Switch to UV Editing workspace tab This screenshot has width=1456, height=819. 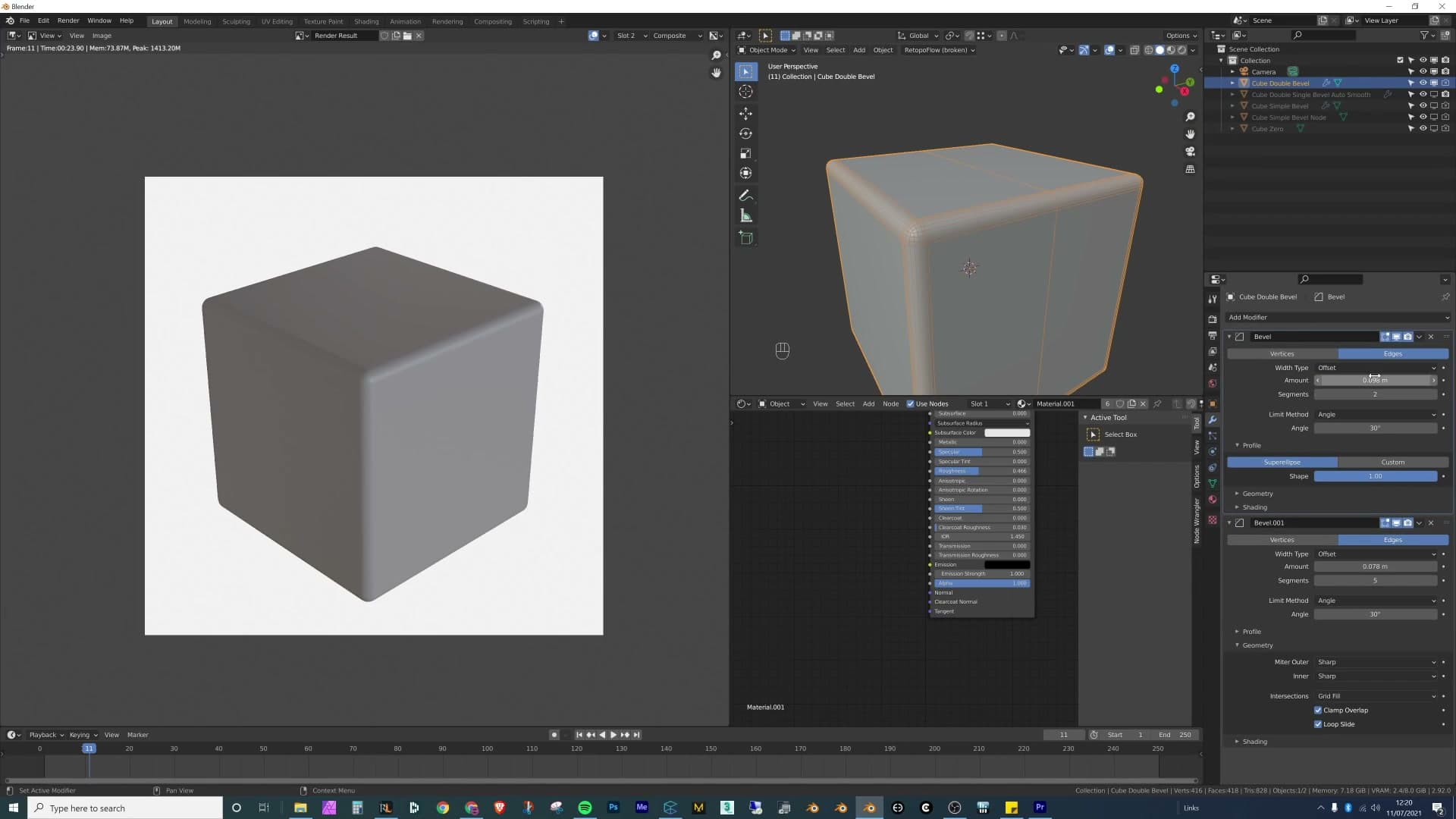(277, 21)
